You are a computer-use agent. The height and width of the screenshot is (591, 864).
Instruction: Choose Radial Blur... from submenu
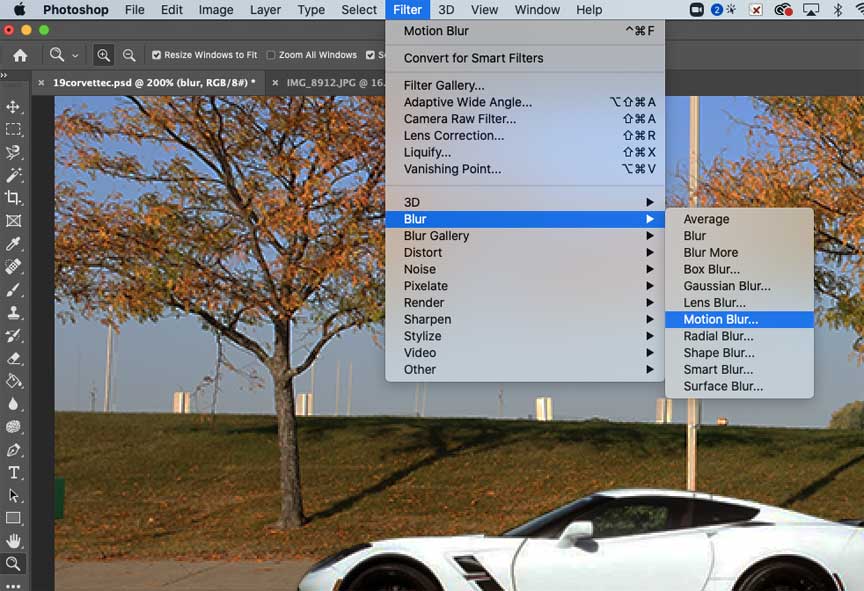click(739, 336)
